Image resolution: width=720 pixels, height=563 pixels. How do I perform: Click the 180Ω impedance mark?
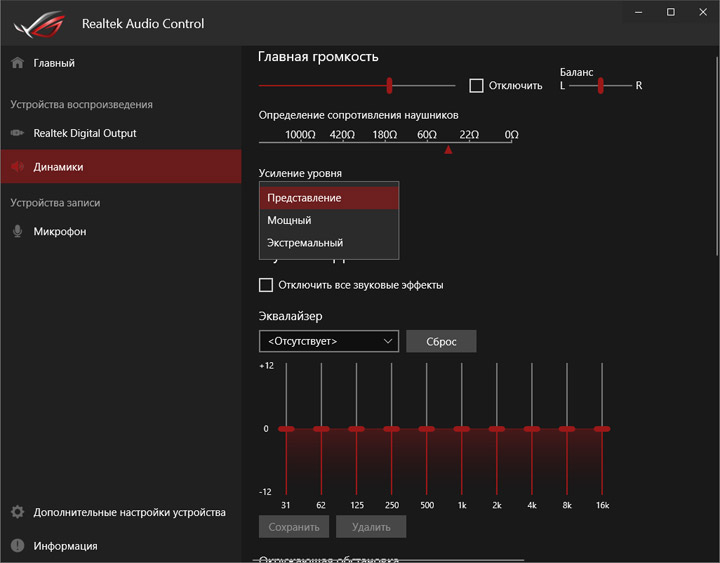385,135
